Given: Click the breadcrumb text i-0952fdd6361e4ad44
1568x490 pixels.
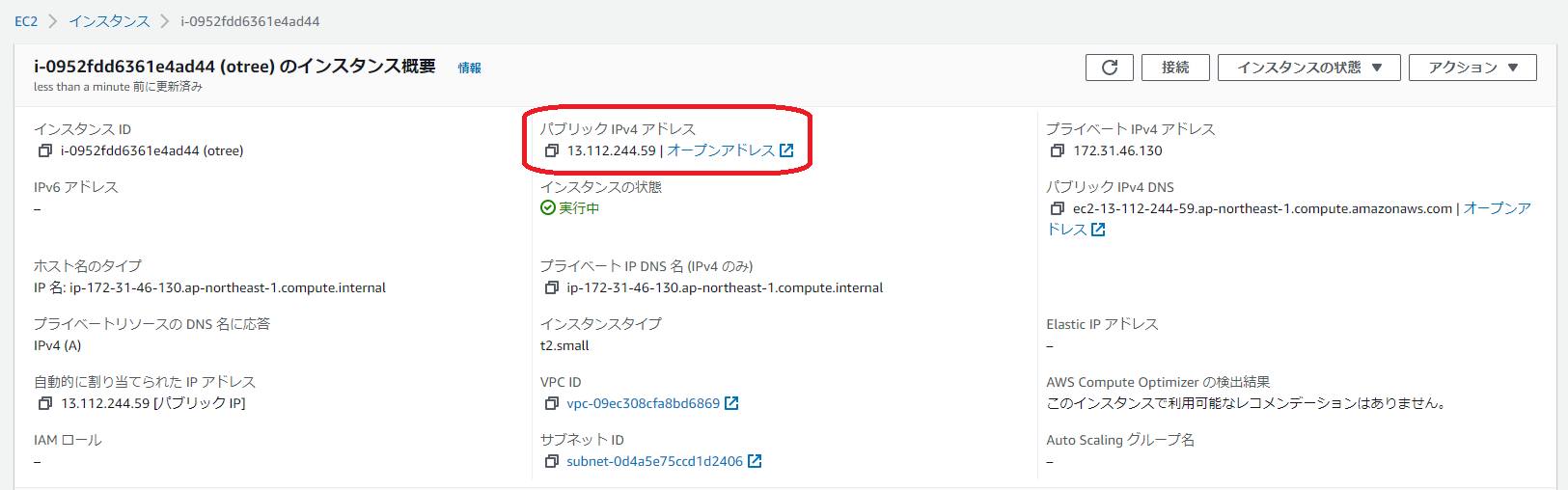Looking at the screenshot, I should pos(250,21).
